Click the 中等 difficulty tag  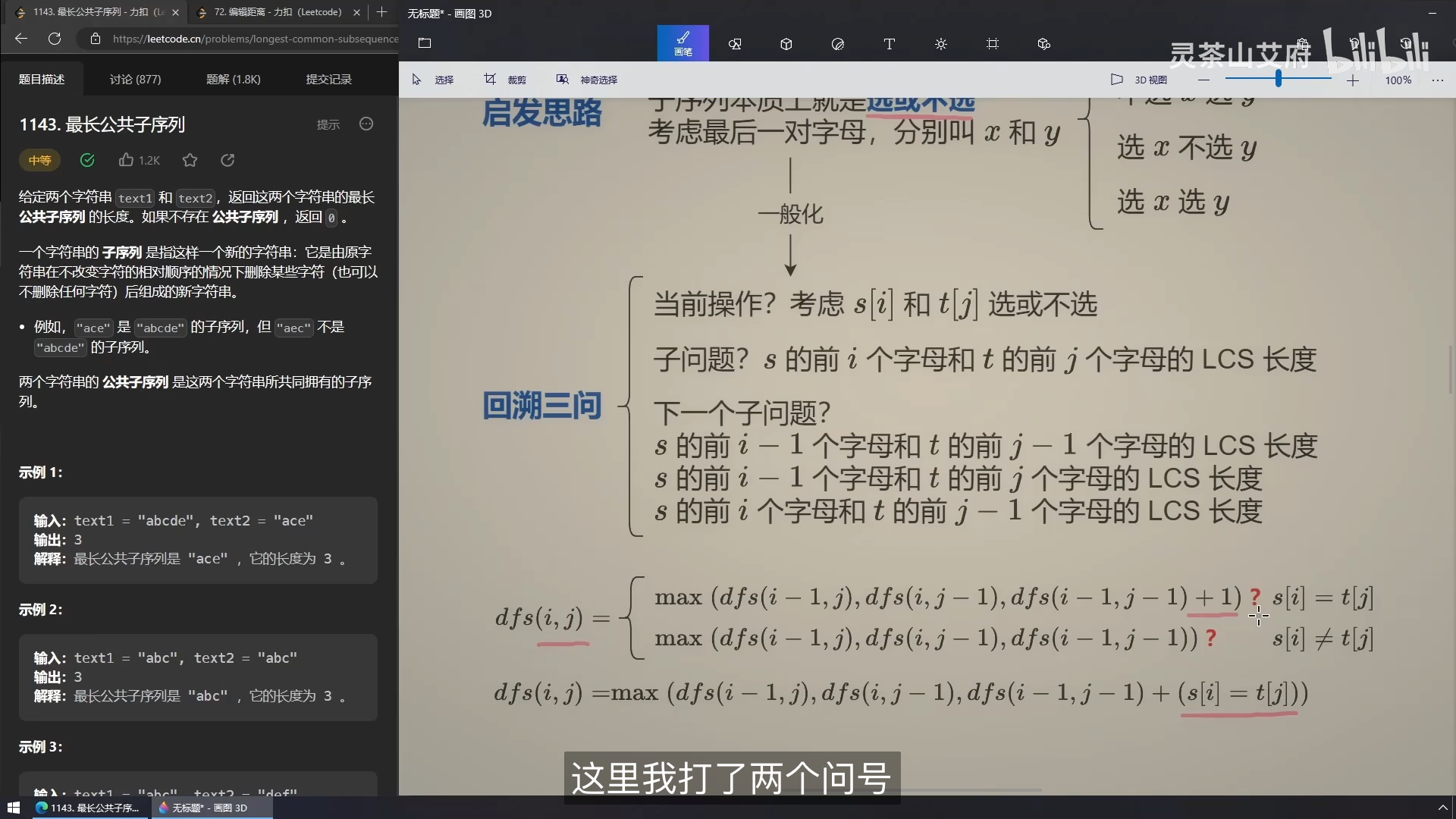pos(39,160)
